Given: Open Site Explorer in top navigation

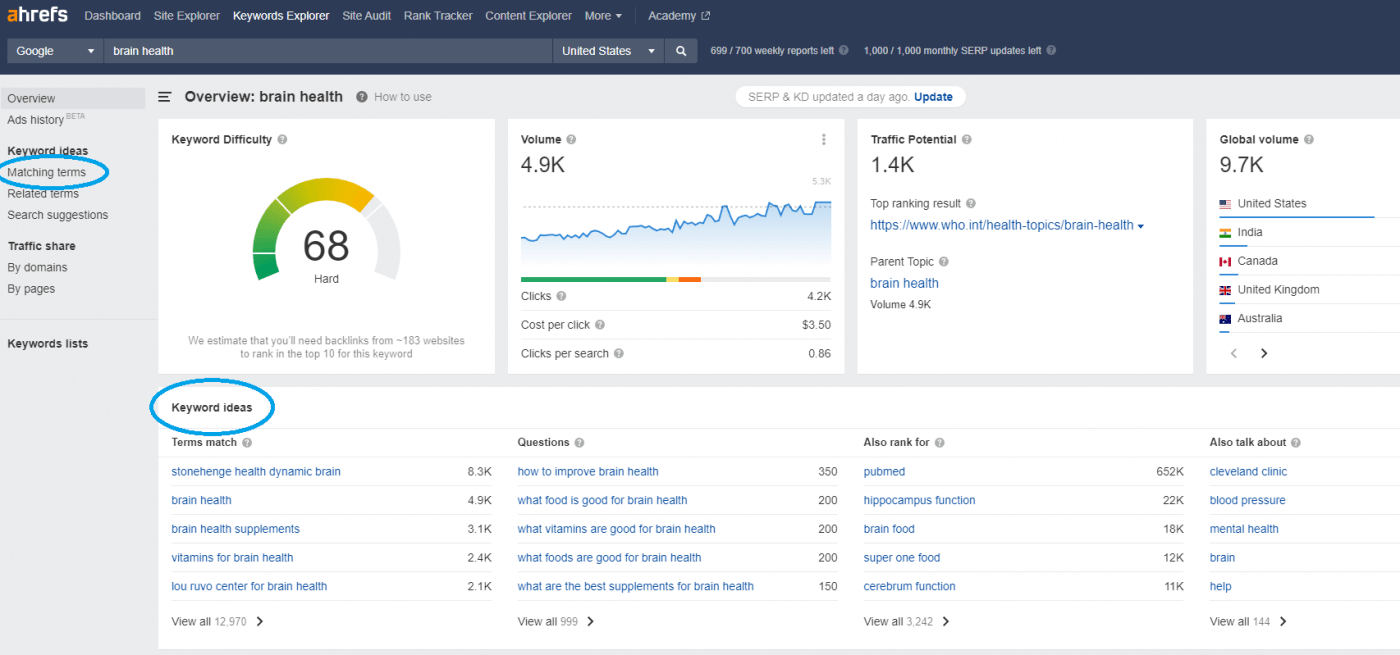Looking at the screenshot, I should pyautogui.click(x=187, y=16).
